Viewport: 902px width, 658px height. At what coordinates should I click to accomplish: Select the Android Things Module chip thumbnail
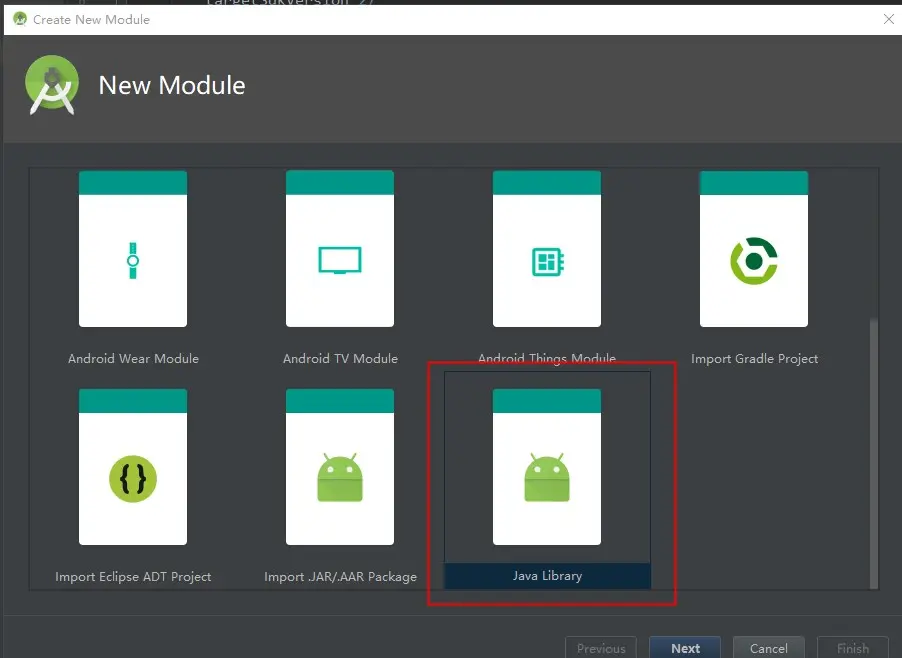[x=547, y=248]
